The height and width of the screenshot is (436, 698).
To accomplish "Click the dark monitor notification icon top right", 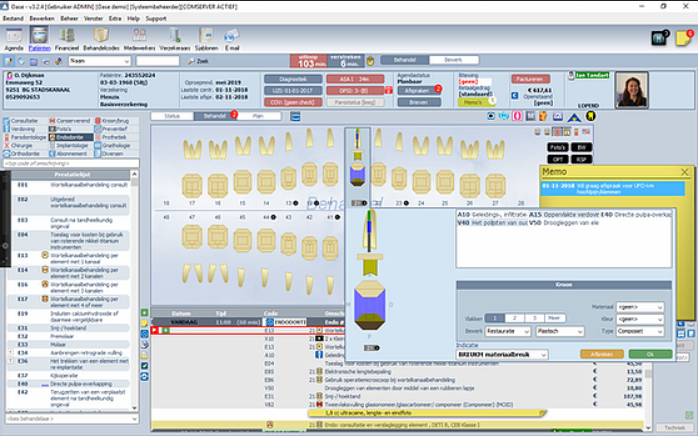I will [659, 38].
